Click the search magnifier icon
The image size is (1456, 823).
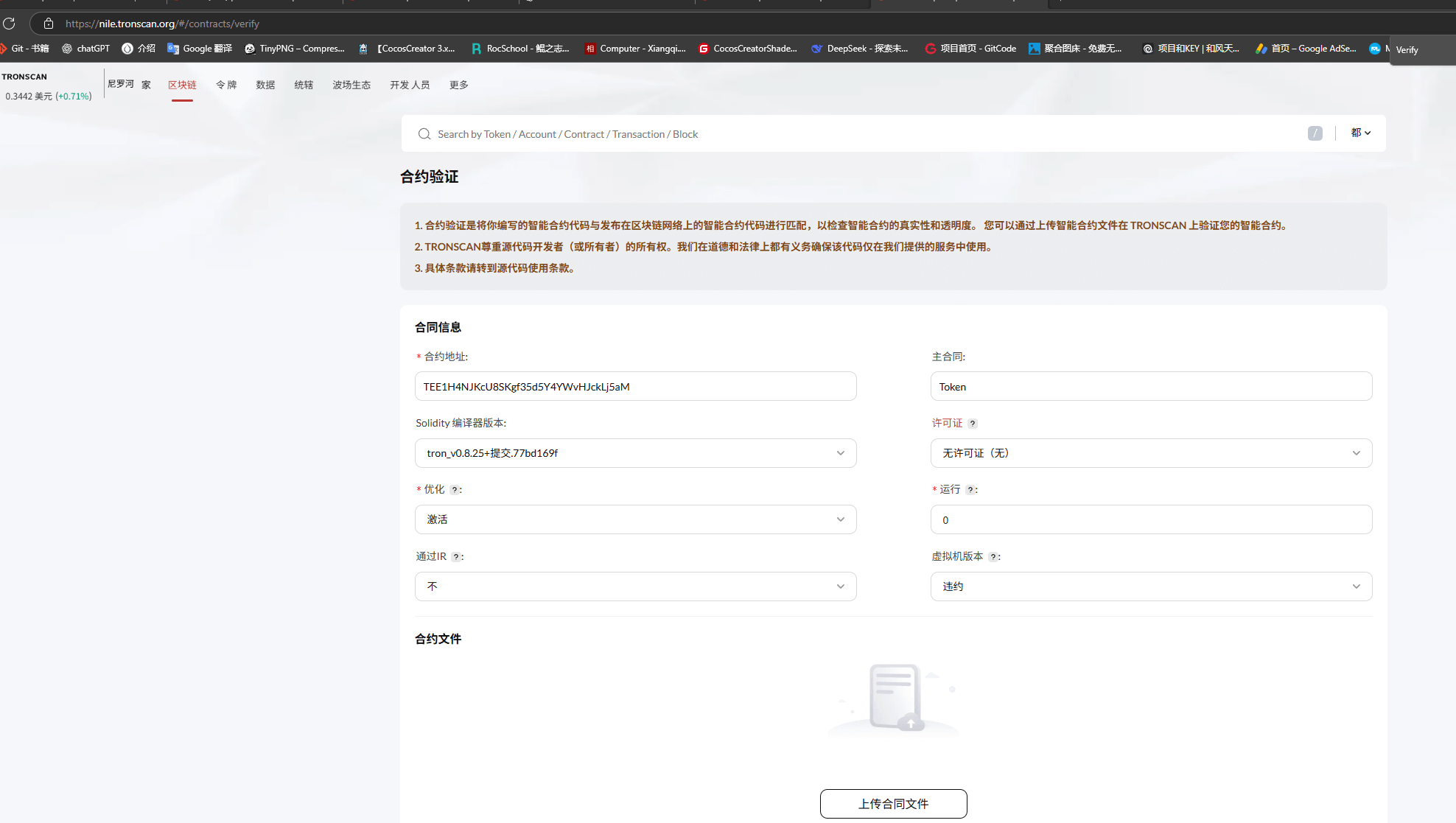pyautogui.click(x=424, y=134)
